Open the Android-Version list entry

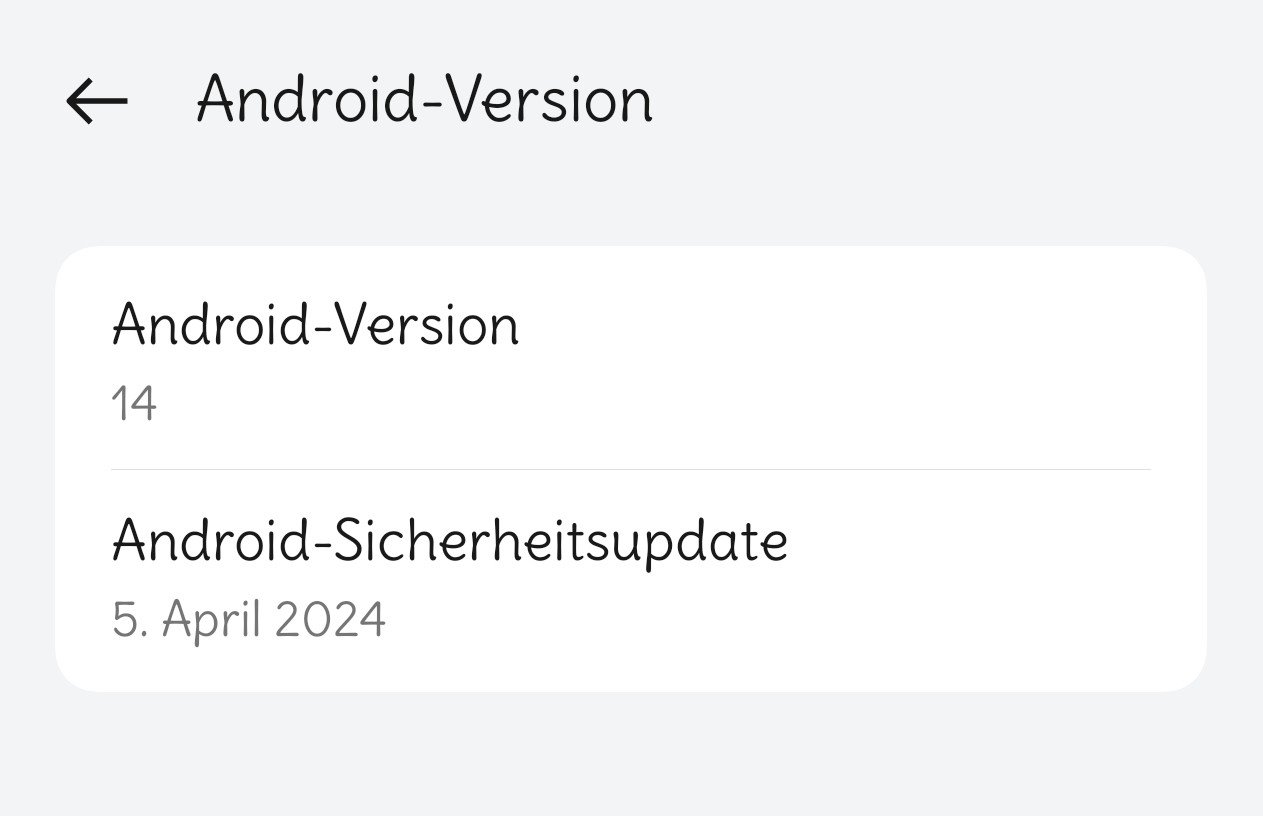315,326
